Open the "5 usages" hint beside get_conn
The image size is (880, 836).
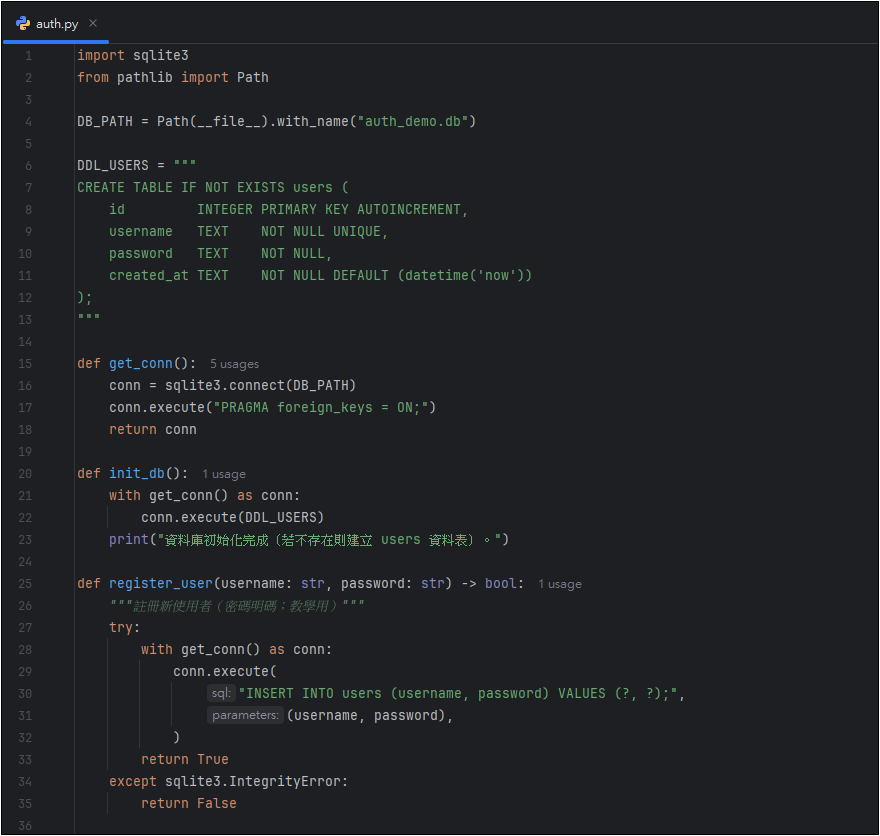coord(234,365)
